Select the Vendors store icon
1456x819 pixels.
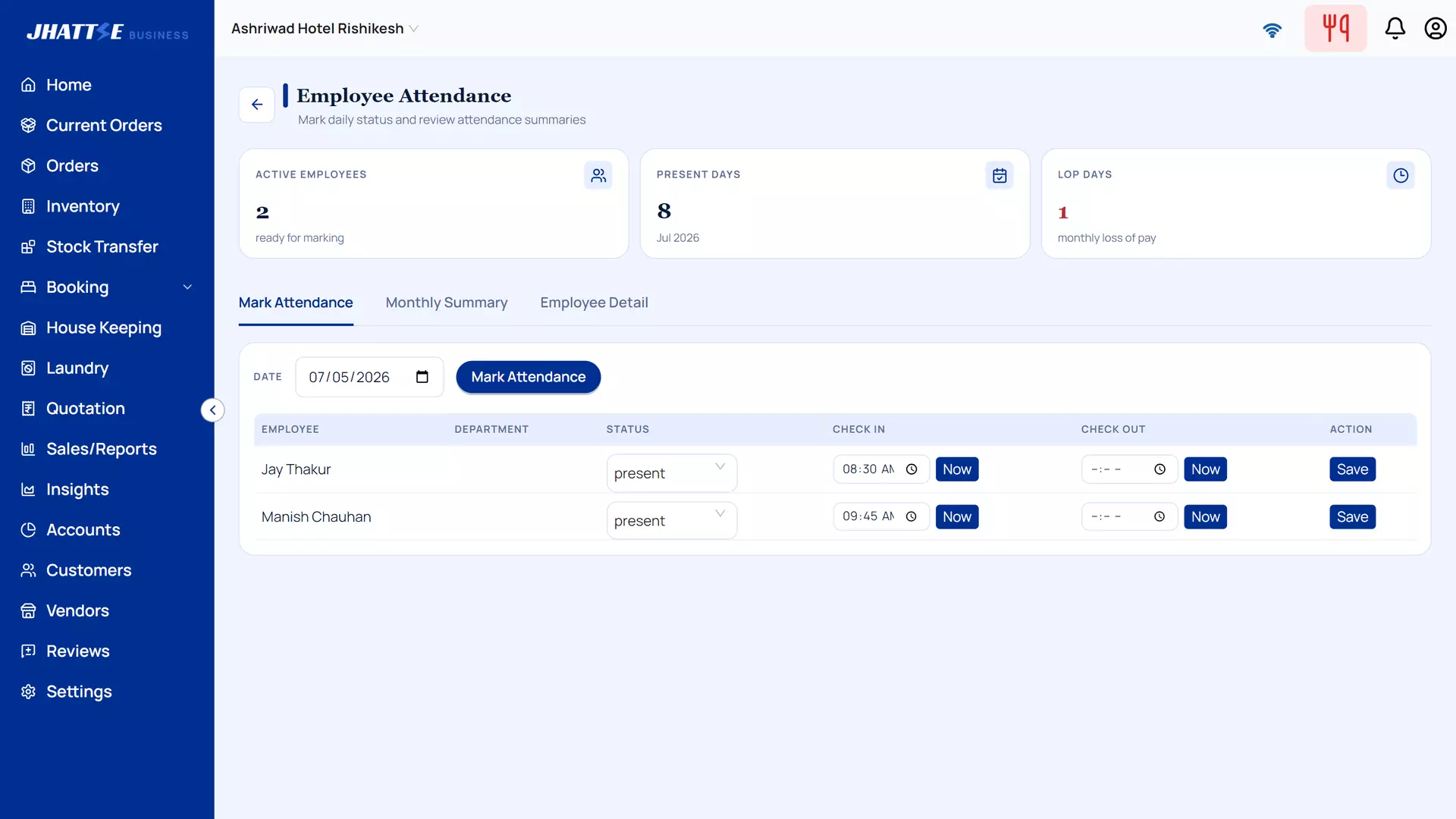pyautogui.click(x=28, y=610)
